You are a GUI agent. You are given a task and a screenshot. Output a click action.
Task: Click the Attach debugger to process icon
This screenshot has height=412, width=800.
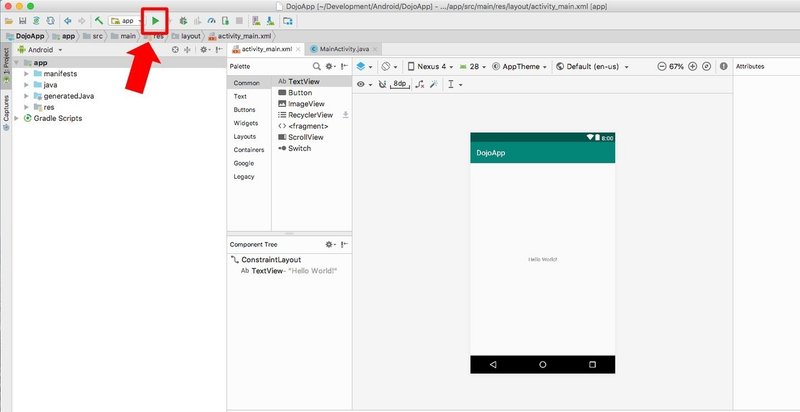[x=225, y=21]
